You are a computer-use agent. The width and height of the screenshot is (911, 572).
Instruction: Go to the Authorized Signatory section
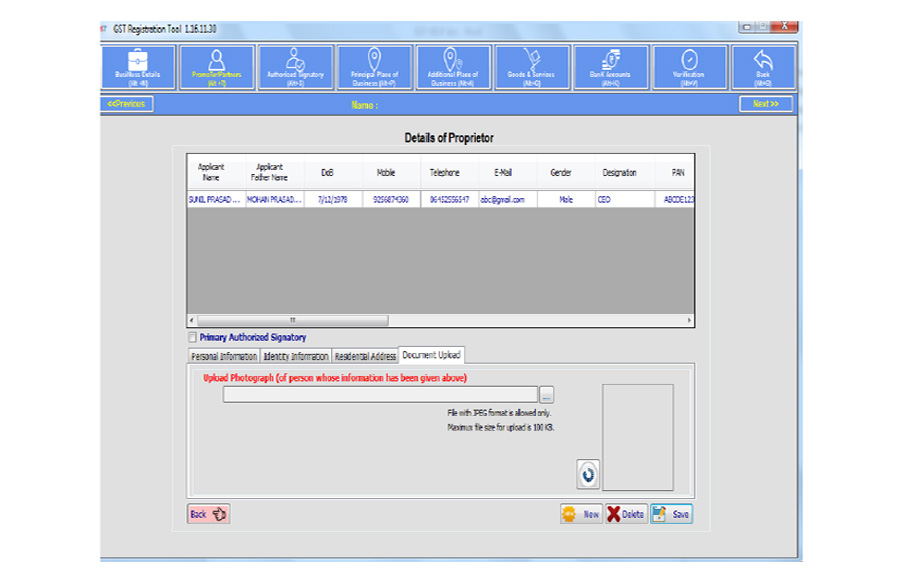tap(295, 67)
